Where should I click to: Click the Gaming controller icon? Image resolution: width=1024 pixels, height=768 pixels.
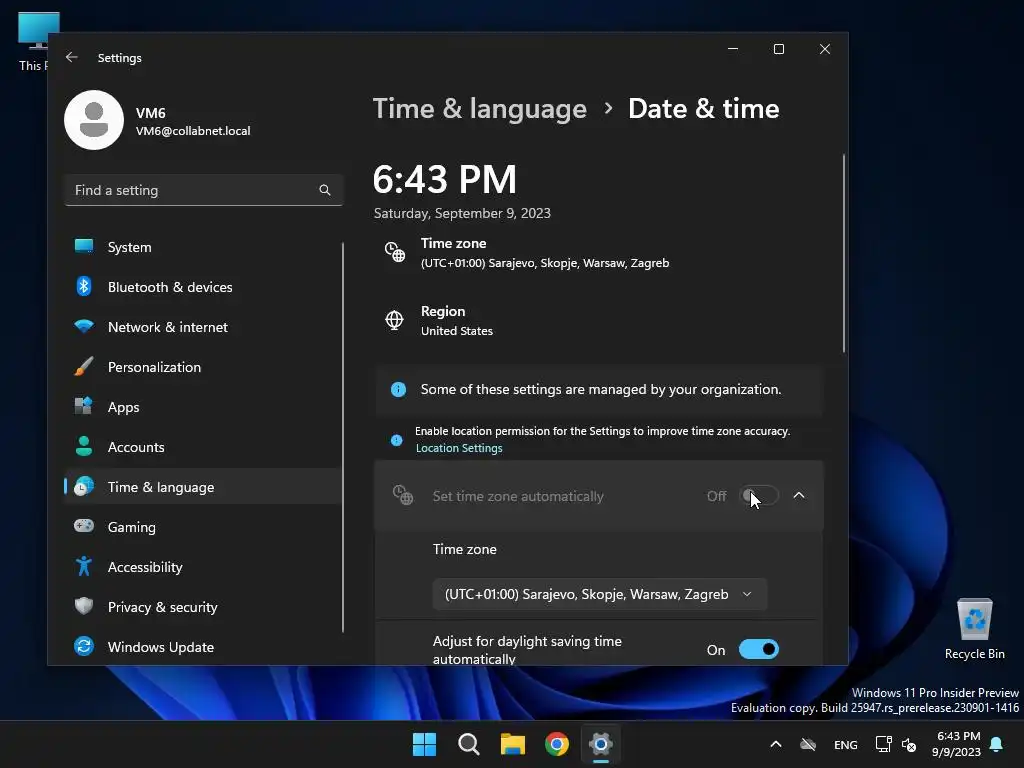click(x=84, y=526)
